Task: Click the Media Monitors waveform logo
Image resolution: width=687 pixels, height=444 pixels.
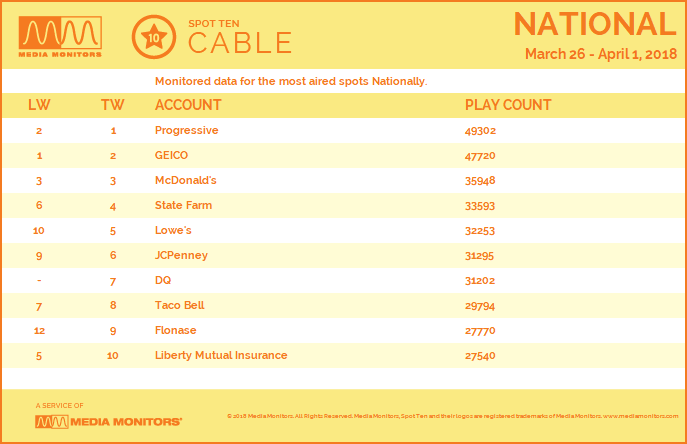Action: (x=60, y=37)
